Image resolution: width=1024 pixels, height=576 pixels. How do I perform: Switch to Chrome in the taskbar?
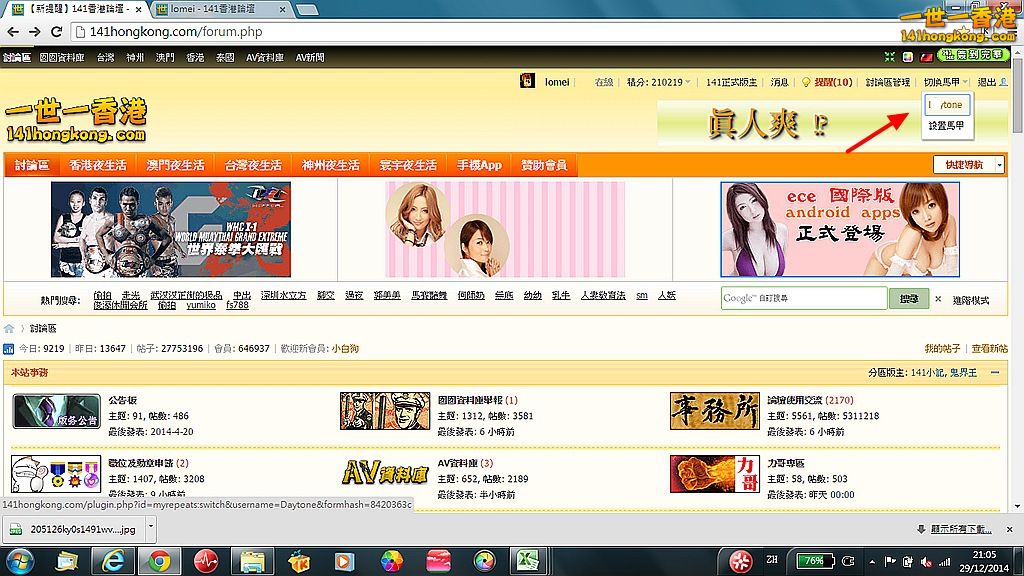(159, 561)
